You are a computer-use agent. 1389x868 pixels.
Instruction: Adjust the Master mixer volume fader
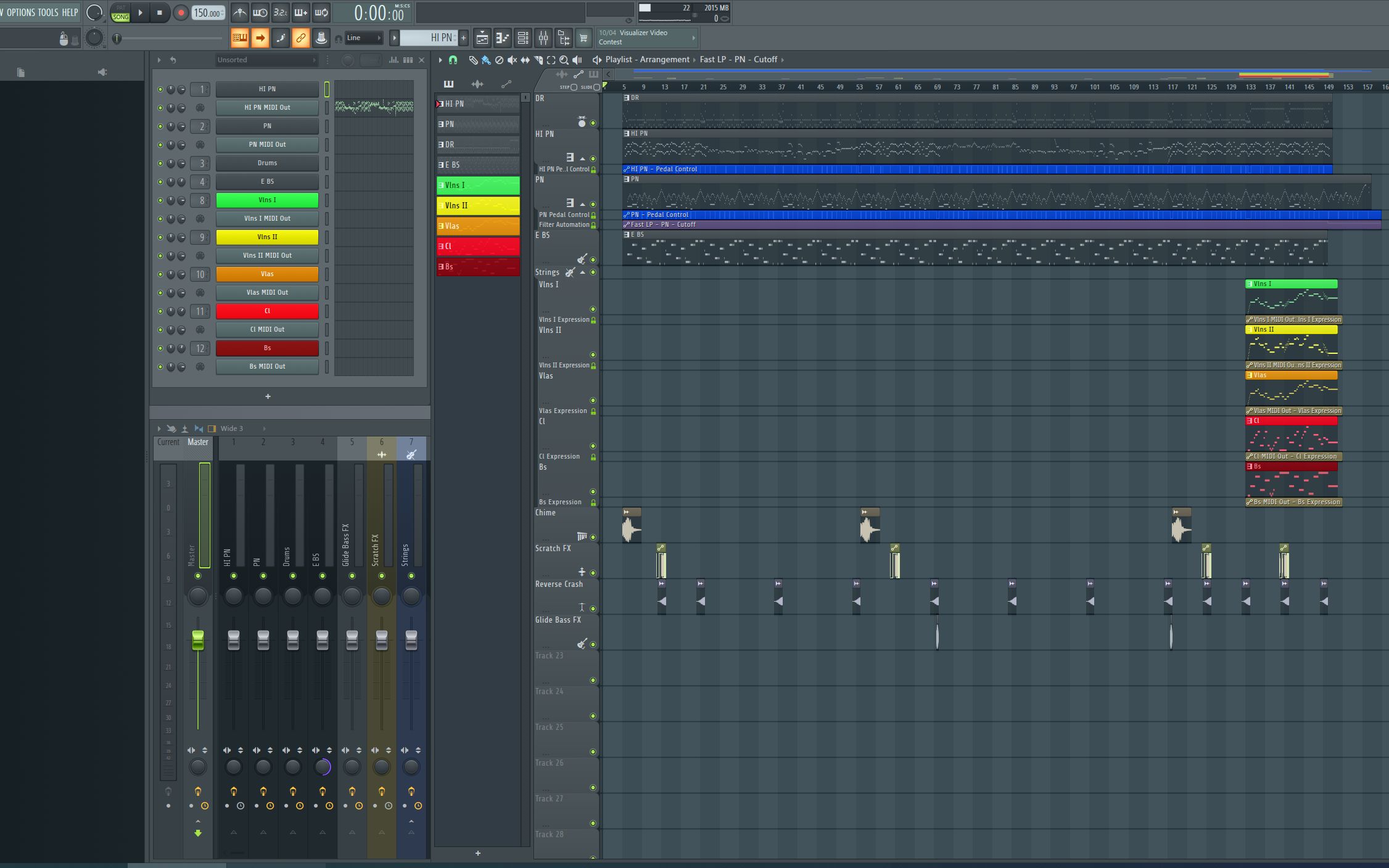tap(198, 639)
